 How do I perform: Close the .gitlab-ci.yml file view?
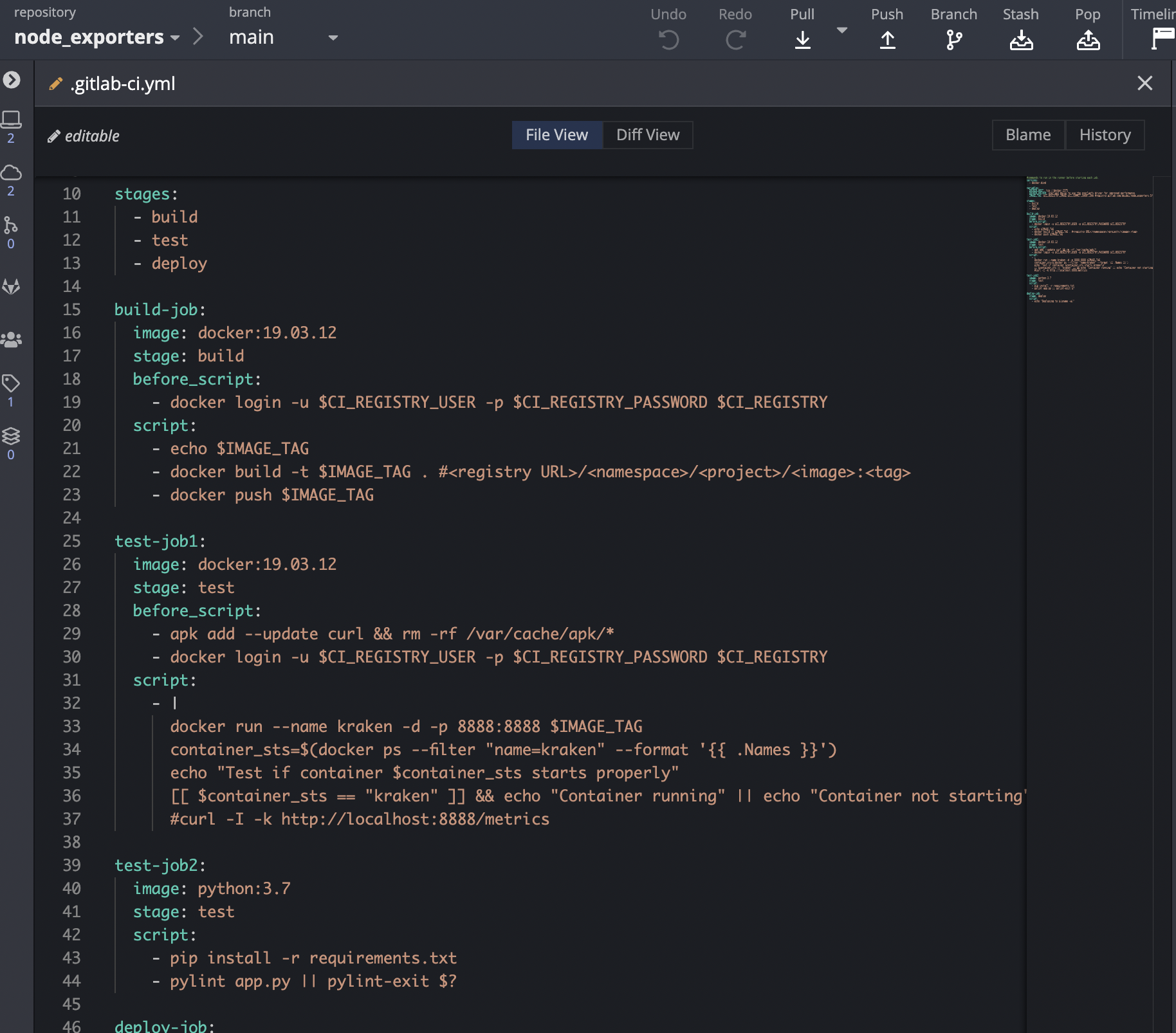point(1144,83)
